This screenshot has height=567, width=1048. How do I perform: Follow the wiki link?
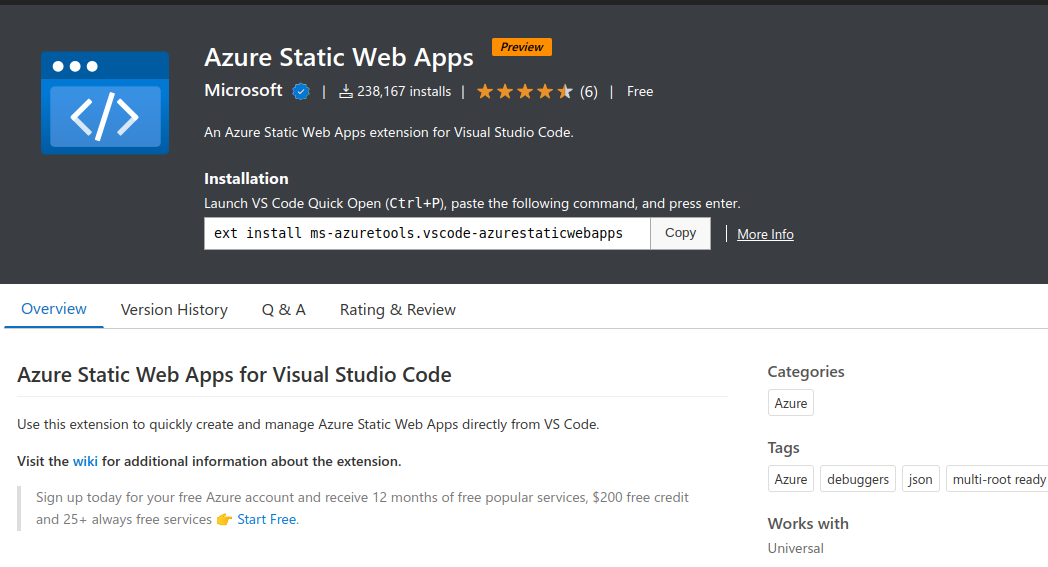point(85,461)
